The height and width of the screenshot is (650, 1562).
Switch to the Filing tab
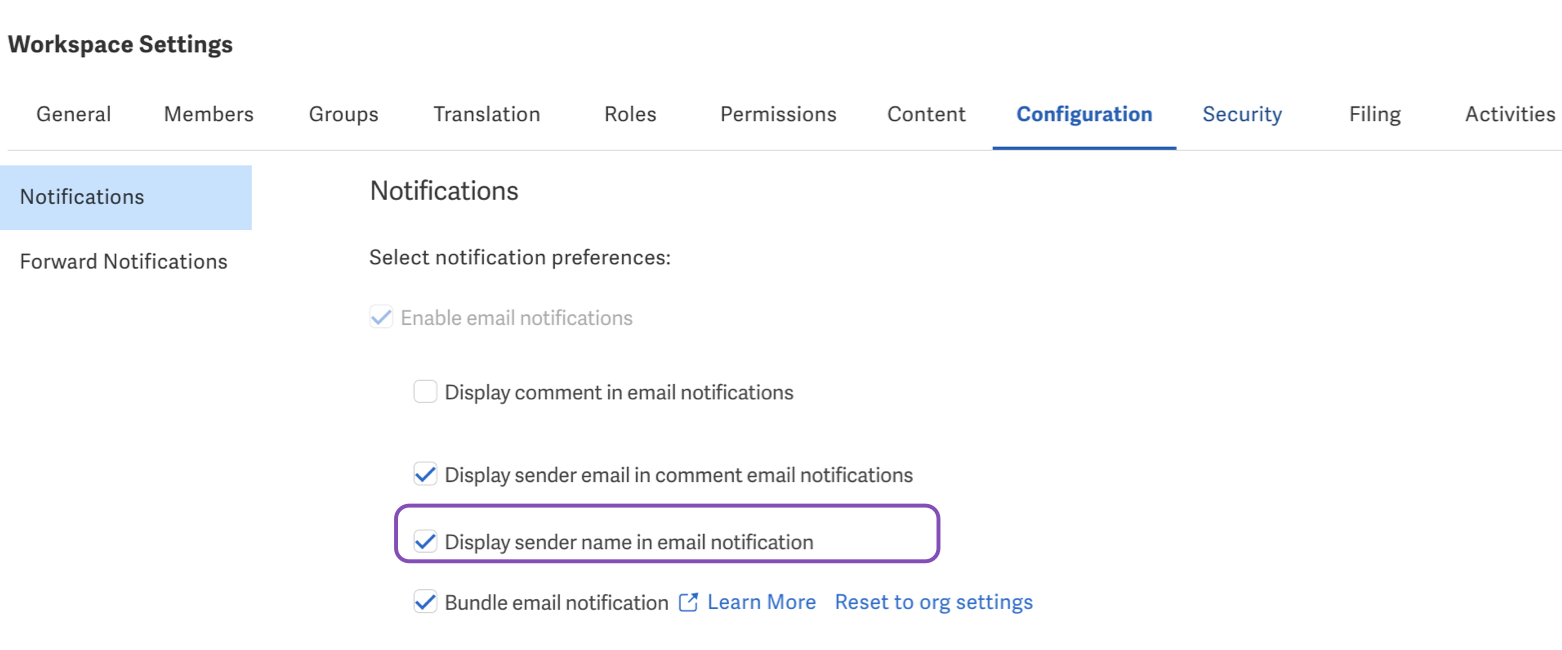[1374, 114]
